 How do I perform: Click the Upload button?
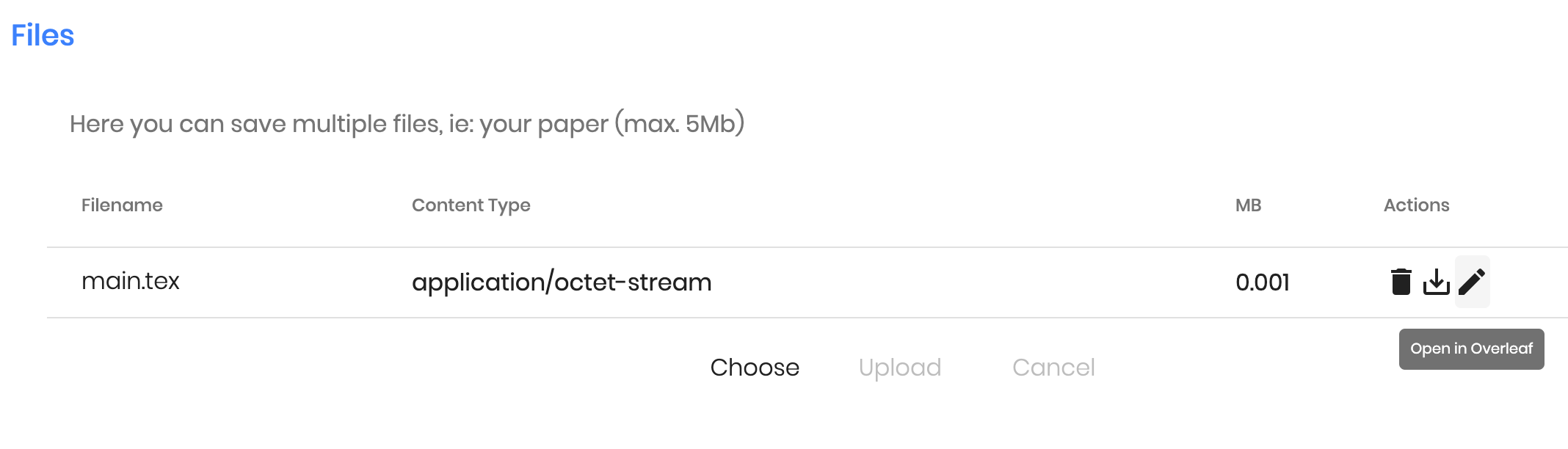coord(900,367)
